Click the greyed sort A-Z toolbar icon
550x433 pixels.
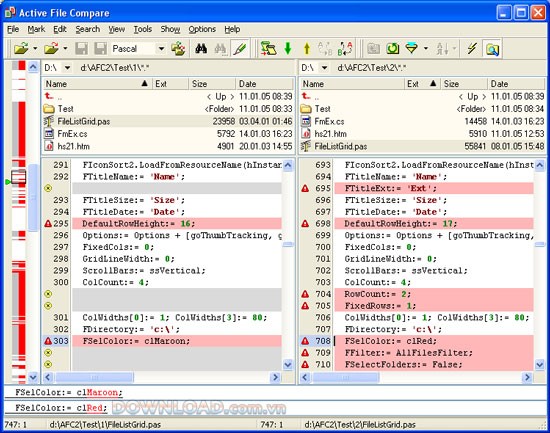click(442, 48)
